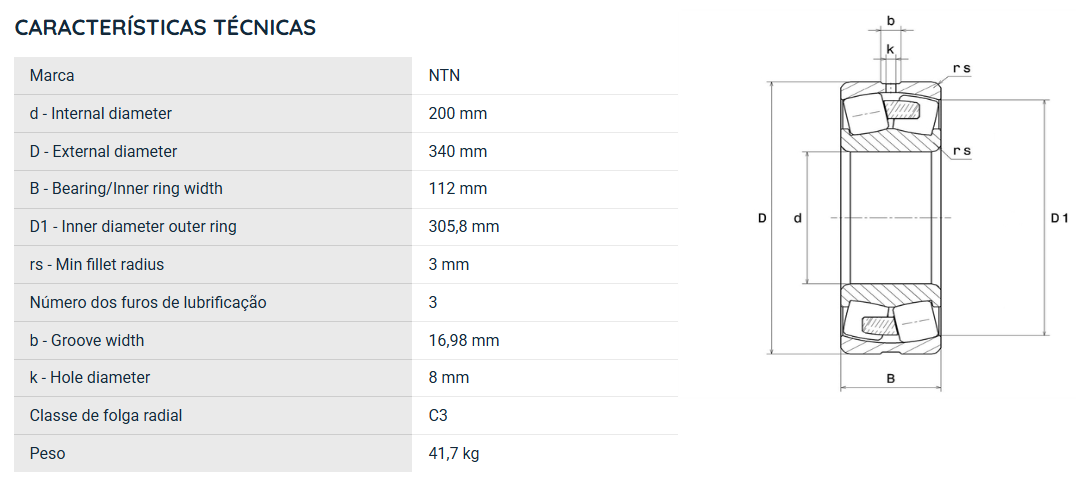Select the 41,7 kg weight value
Screen dimensions: 1077x485
click(454, 453)
